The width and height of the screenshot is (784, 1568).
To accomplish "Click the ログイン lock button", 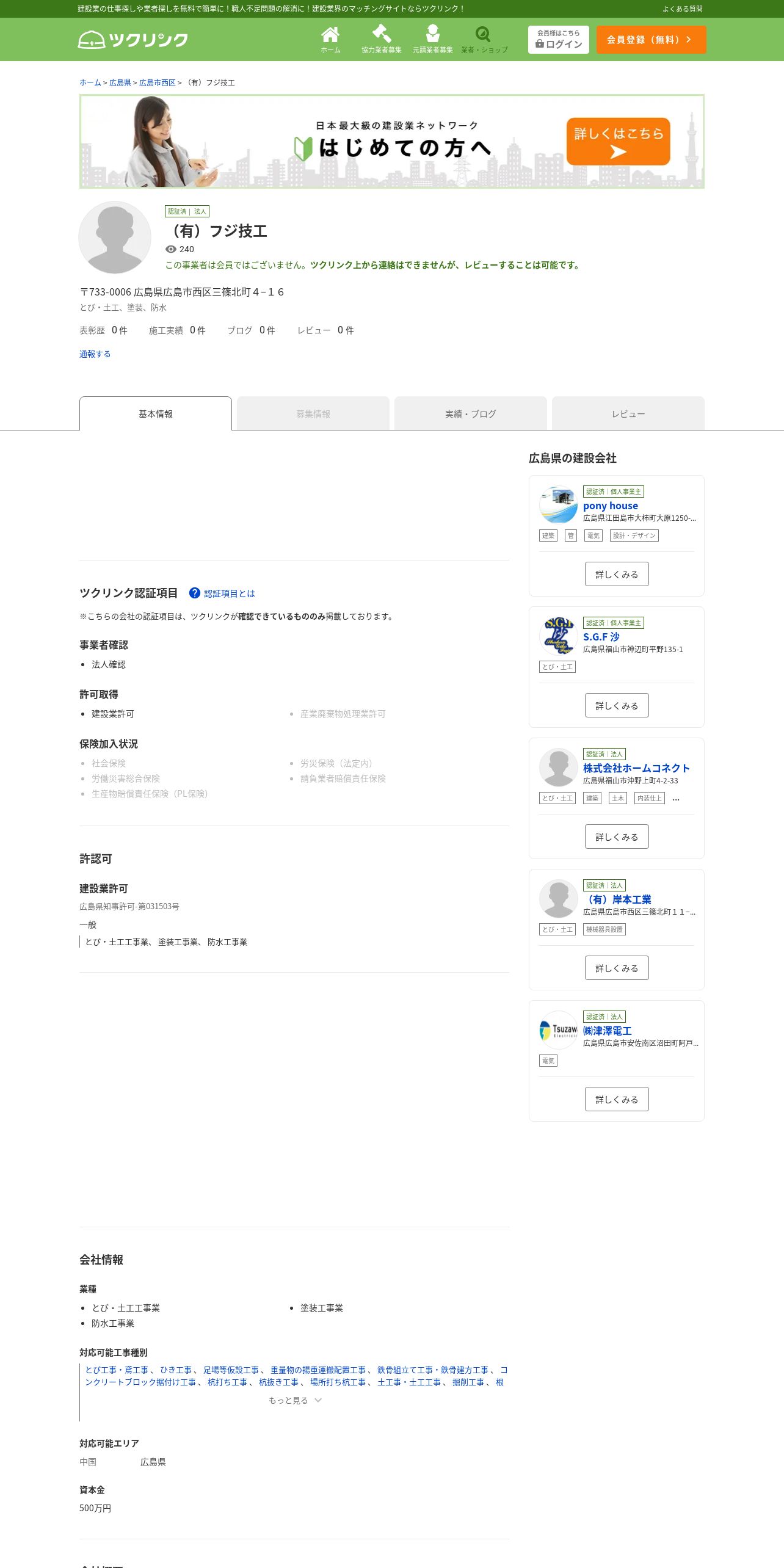I will click(559, 40).
